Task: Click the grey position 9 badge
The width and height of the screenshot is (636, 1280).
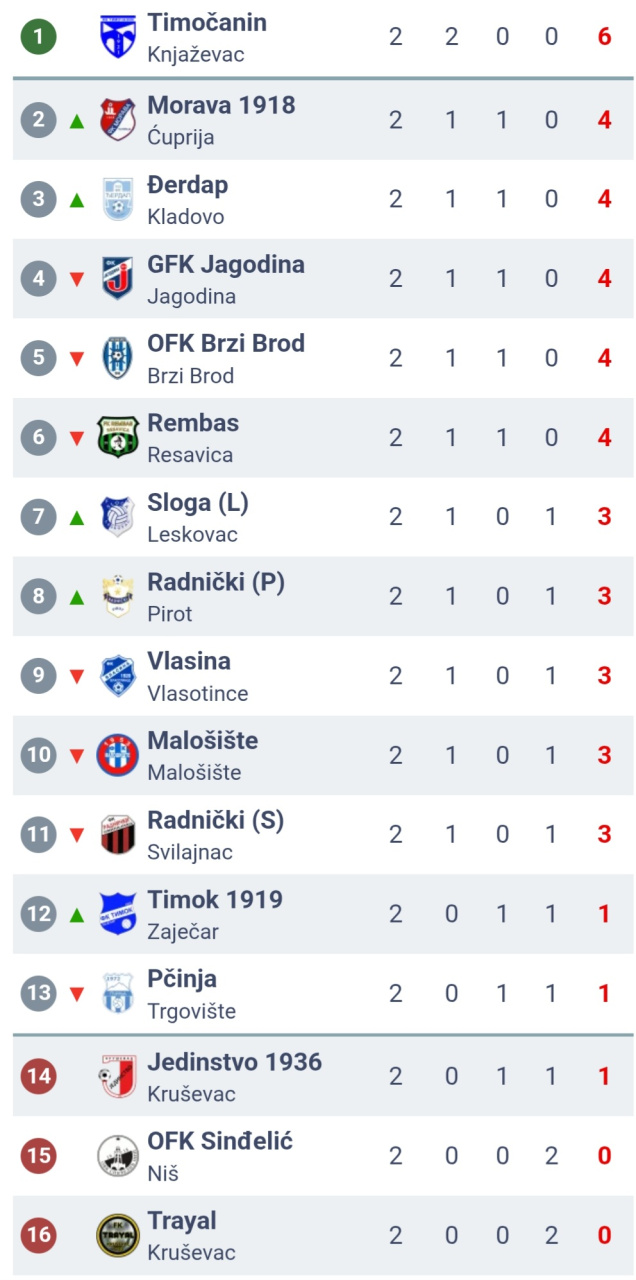Action: coord(39,676)
